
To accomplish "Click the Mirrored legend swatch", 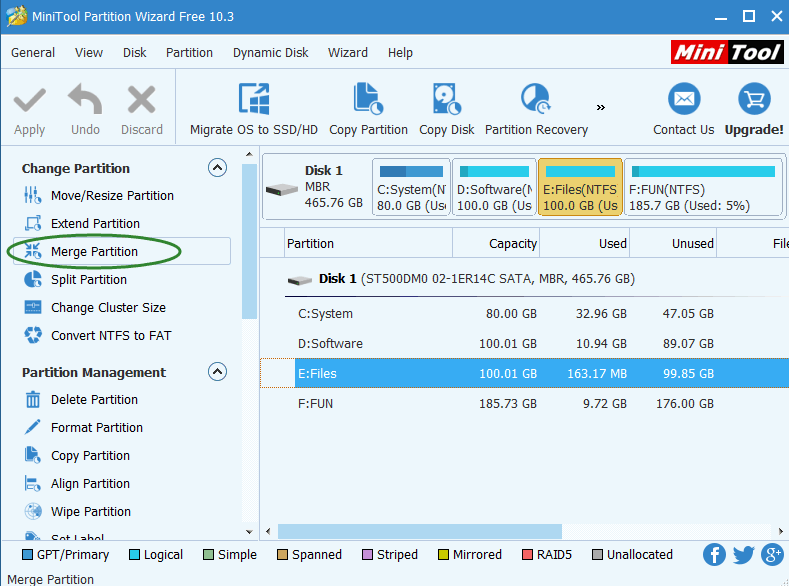I will [x=443, y=555].
